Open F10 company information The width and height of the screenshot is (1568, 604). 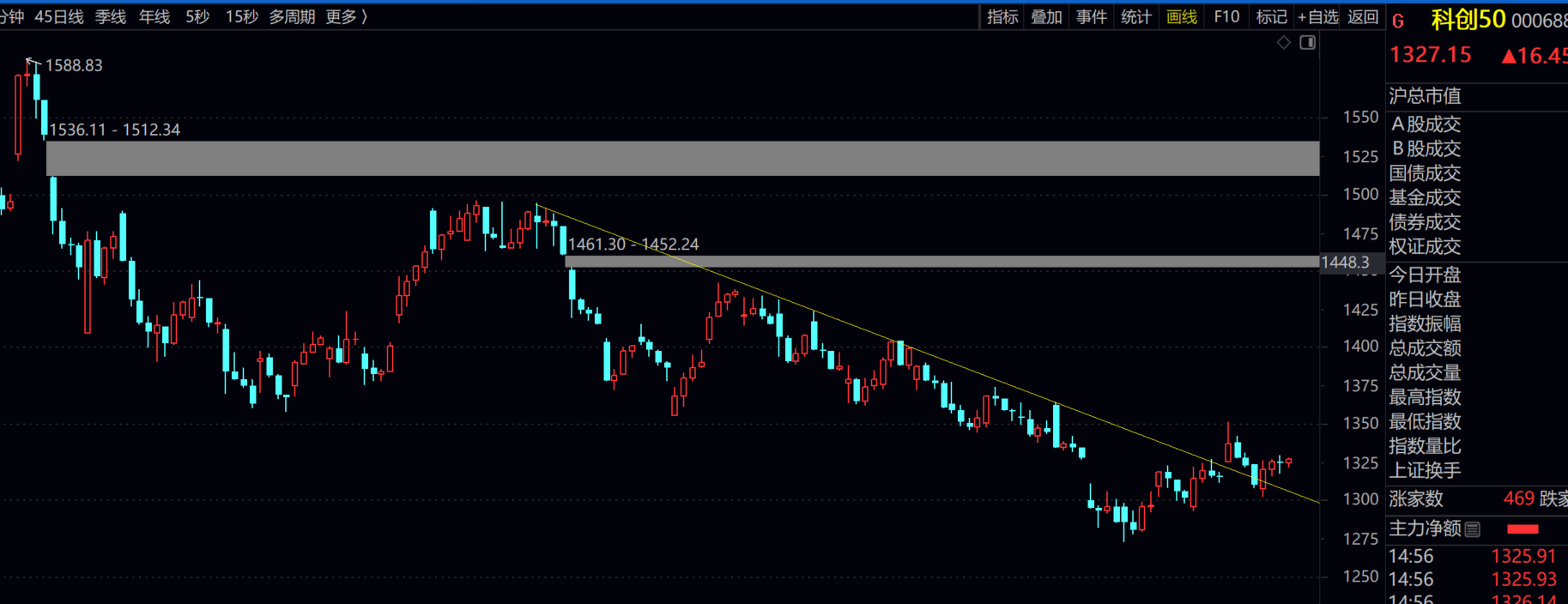[x=1226, y=17]
